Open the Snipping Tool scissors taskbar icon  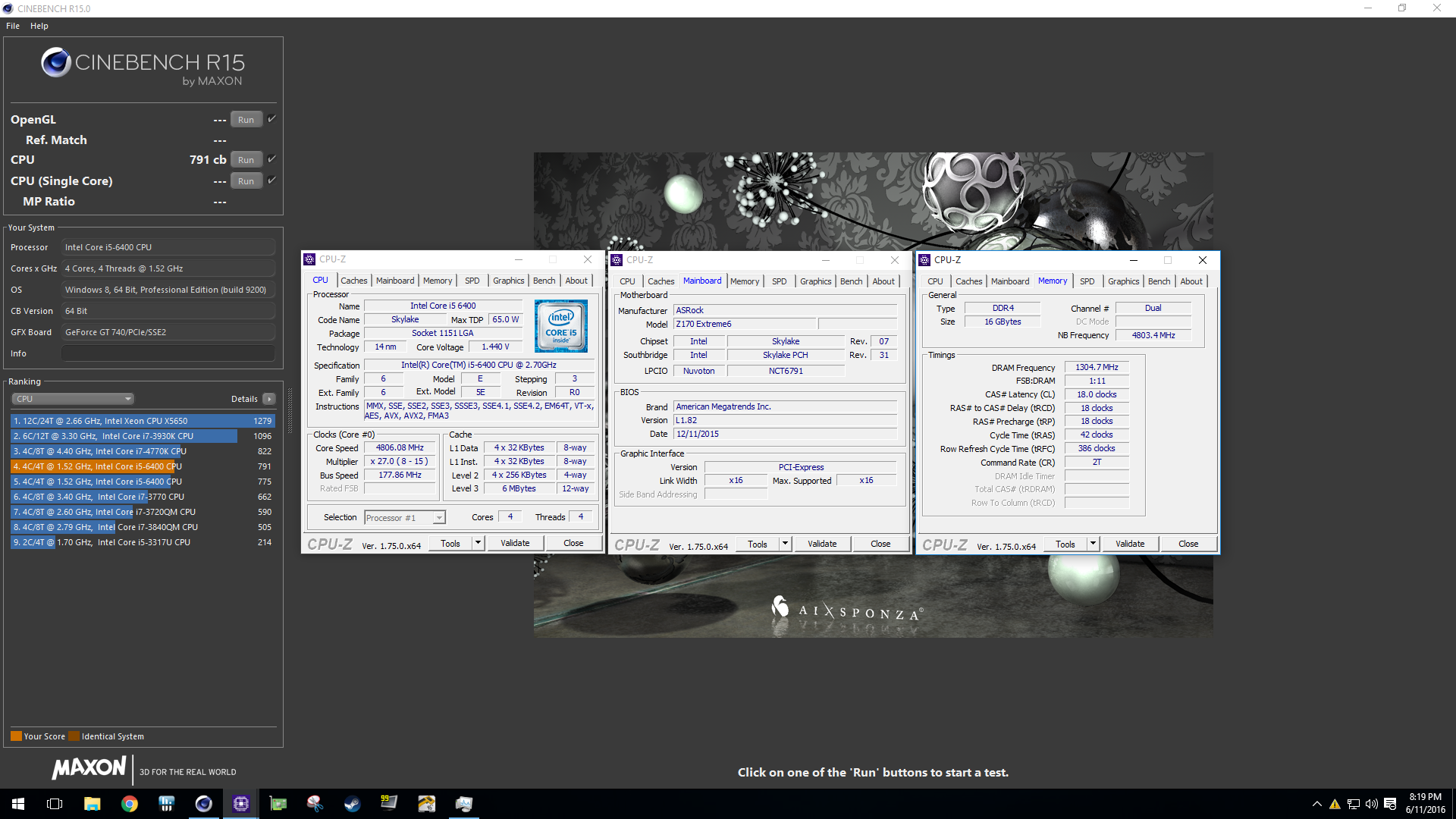[315, 804]
